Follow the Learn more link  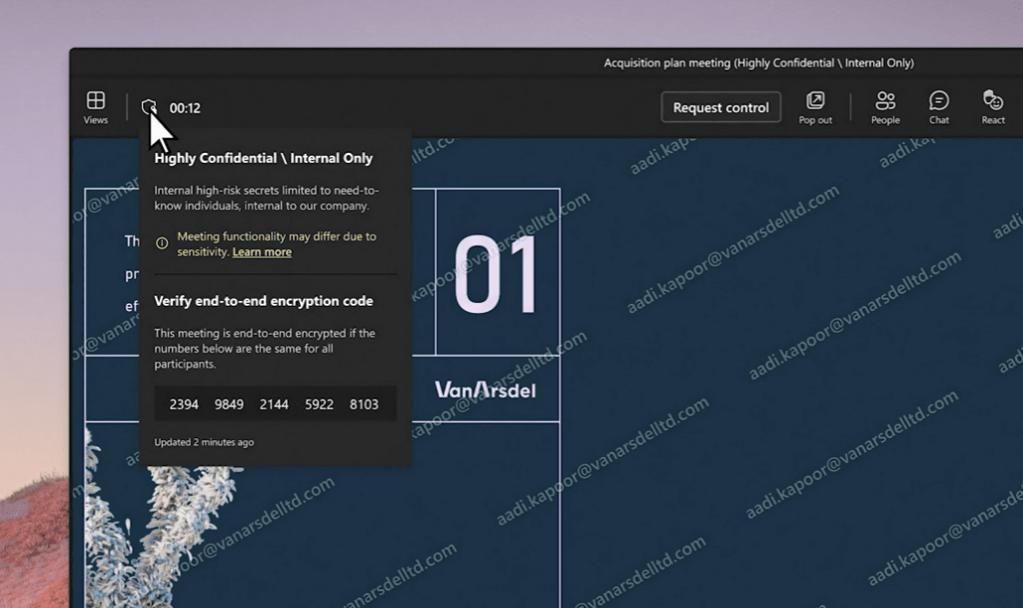262,252
